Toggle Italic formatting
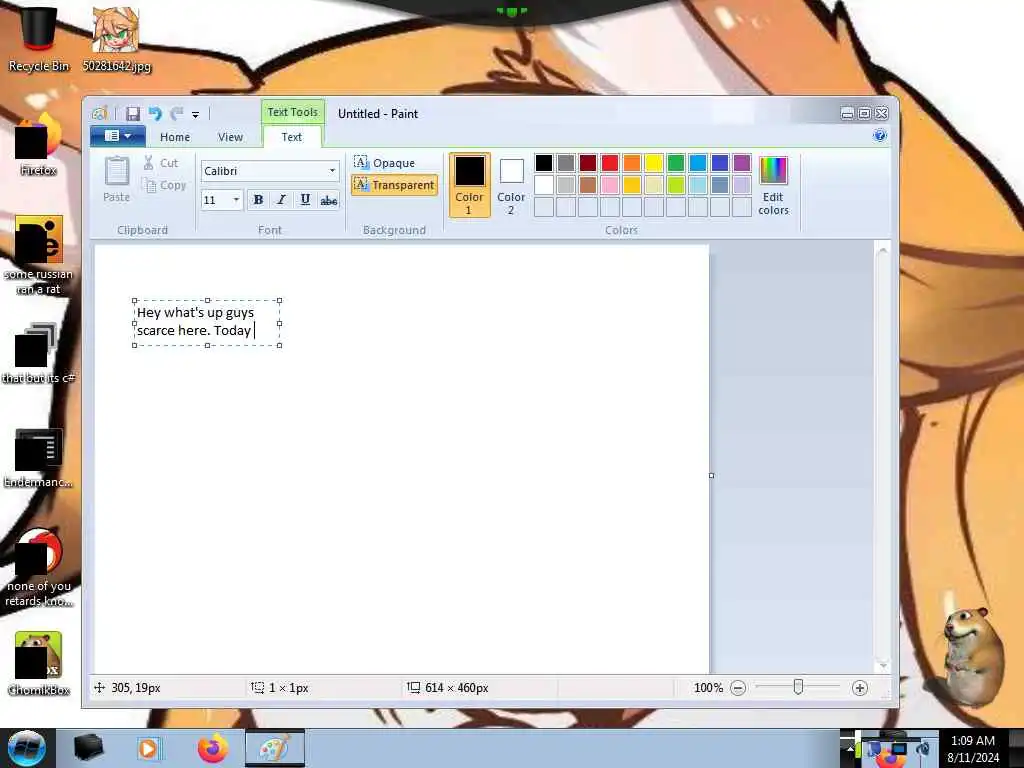1024x768 pixels. click(x=281, y=200)
